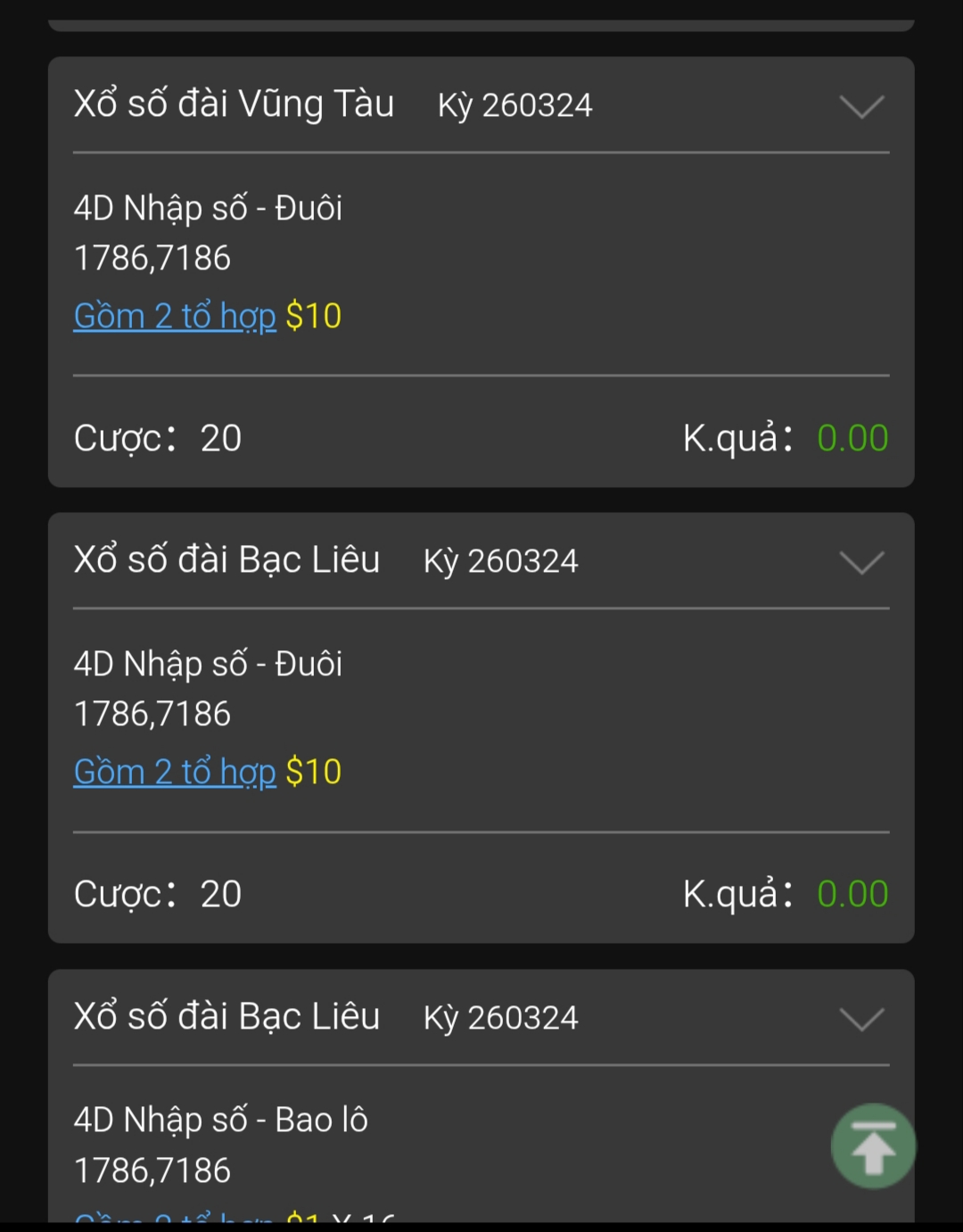Tap 'Kỳ 260324' in the Vũng Tàu card

coord(514,105)
